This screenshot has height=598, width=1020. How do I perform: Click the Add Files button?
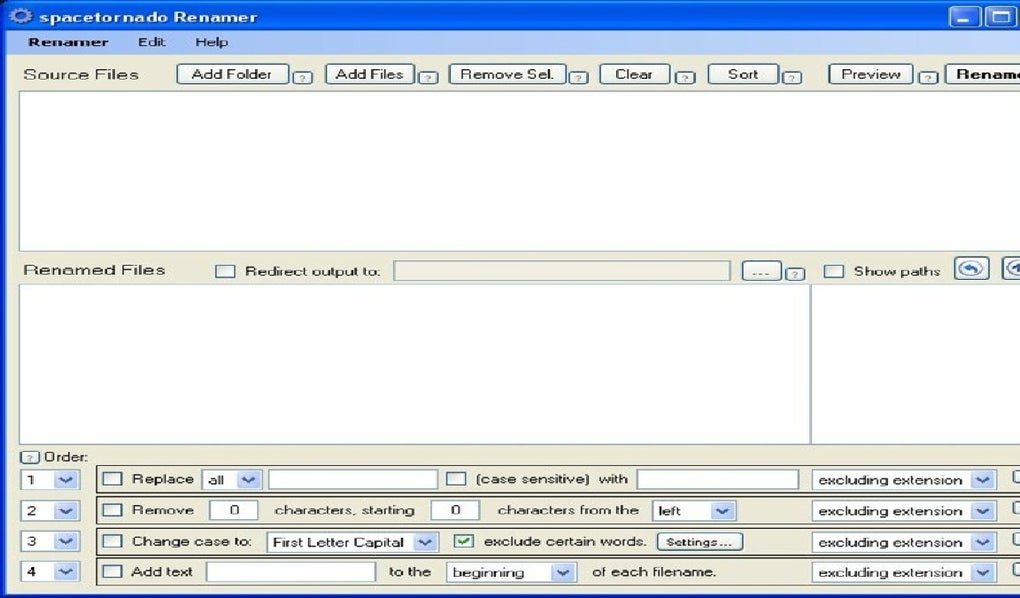click(x=369, y=74)
